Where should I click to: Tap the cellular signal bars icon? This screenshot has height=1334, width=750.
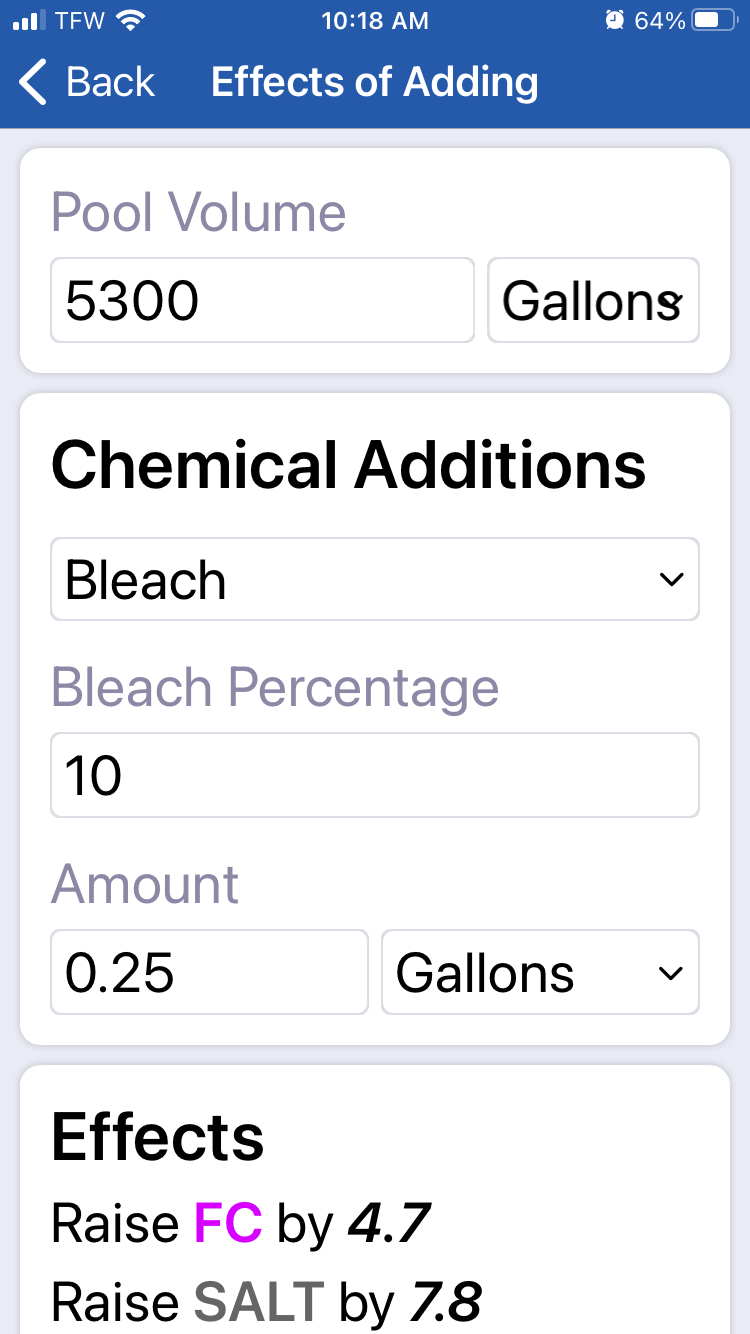pyautogui.click(x=30, y=21)
